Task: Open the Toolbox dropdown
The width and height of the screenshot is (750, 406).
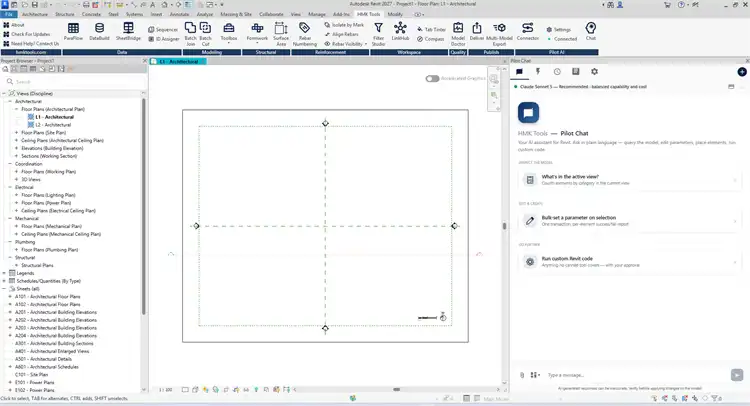Action: click(229, 33)
